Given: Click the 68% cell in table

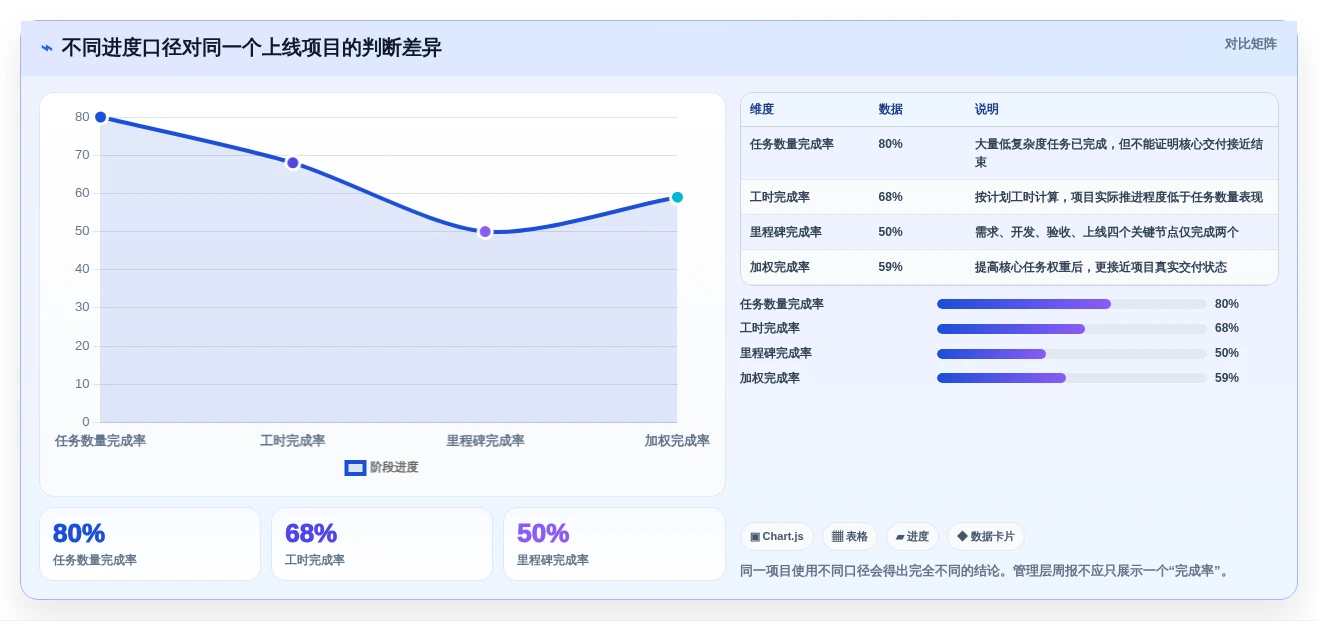Looking at the screenshot, I should pos(890,197).
